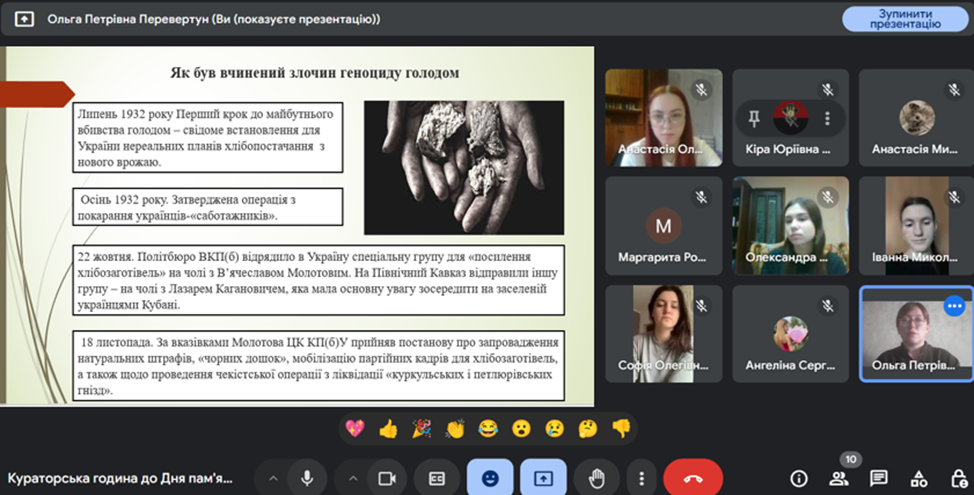Screen dimensions: 974x495
Task: Send thumbs up reaction
Action: pyautogui.click(x=388, y=429)
